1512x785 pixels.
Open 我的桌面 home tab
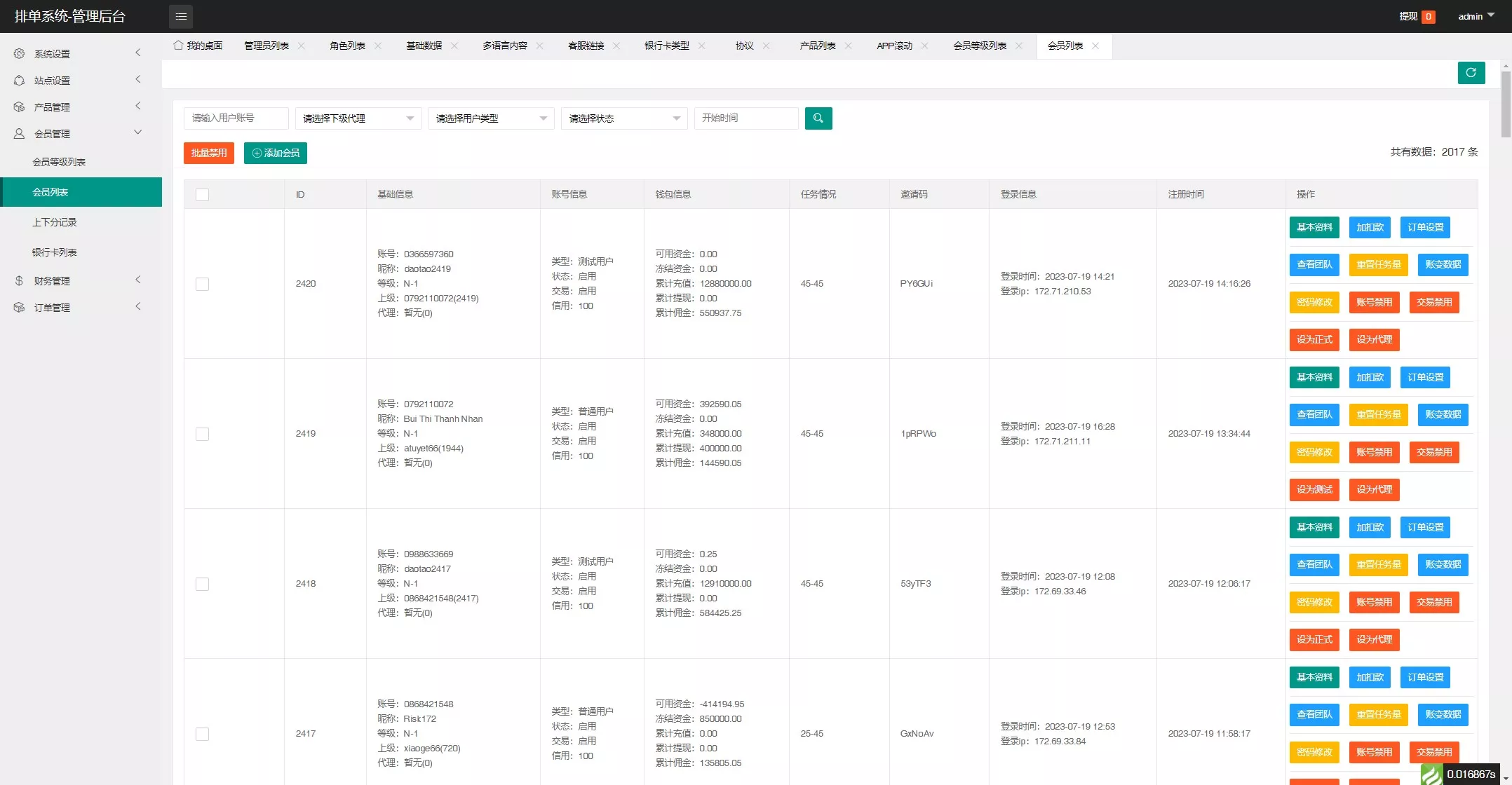[x=198, y=46]
